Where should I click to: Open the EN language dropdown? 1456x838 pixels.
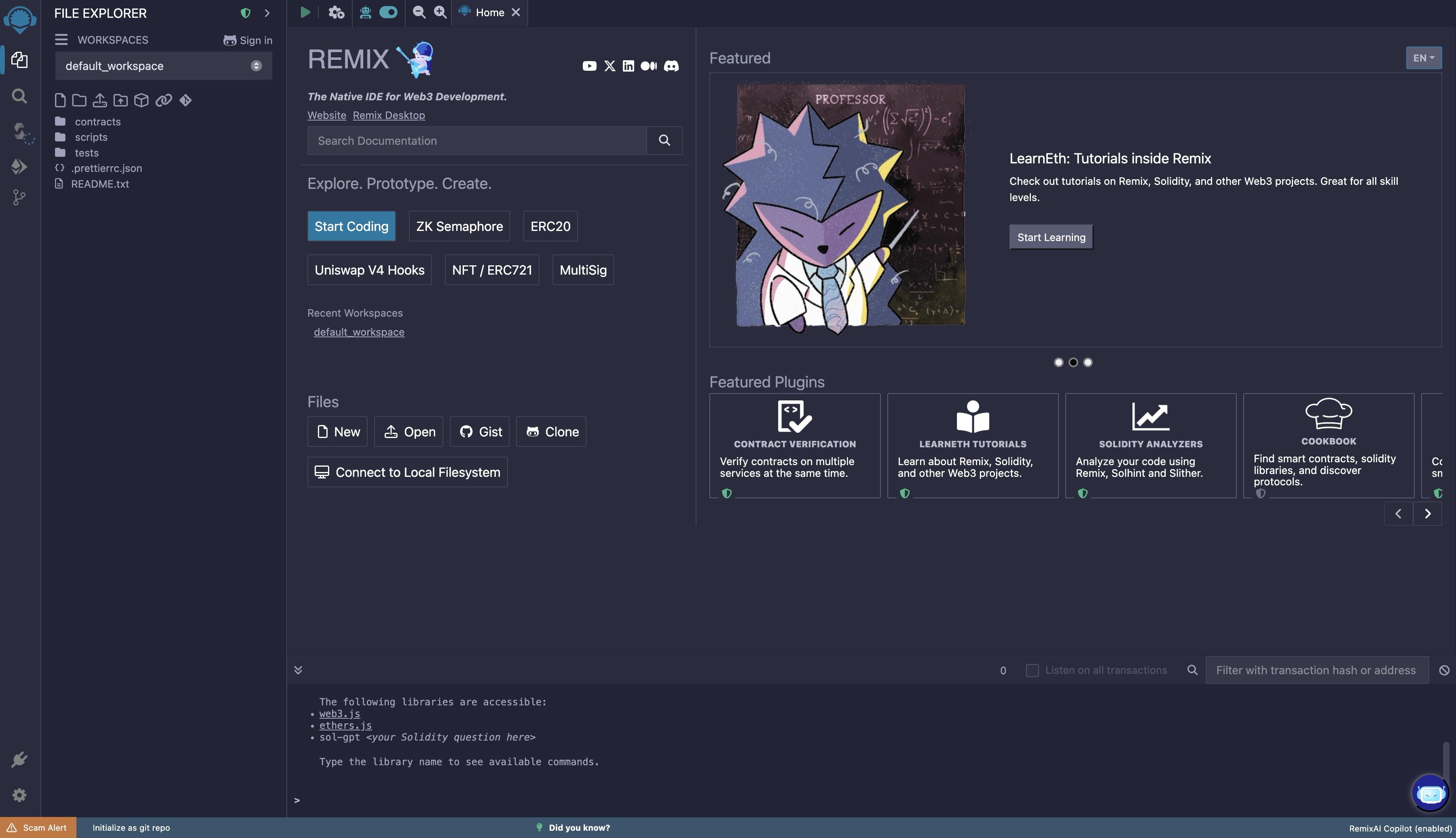(1424, 57)
